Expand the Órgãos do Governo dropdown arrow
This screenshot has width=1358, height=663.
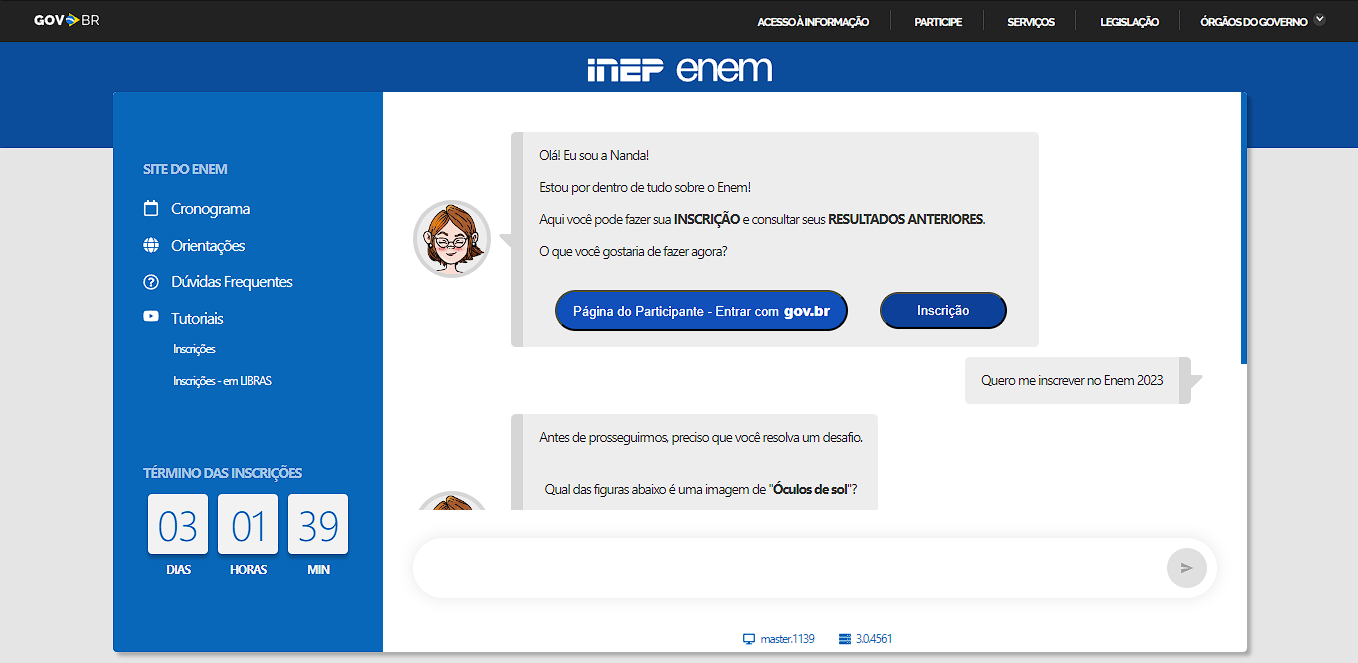click(x=1320, y=19)
